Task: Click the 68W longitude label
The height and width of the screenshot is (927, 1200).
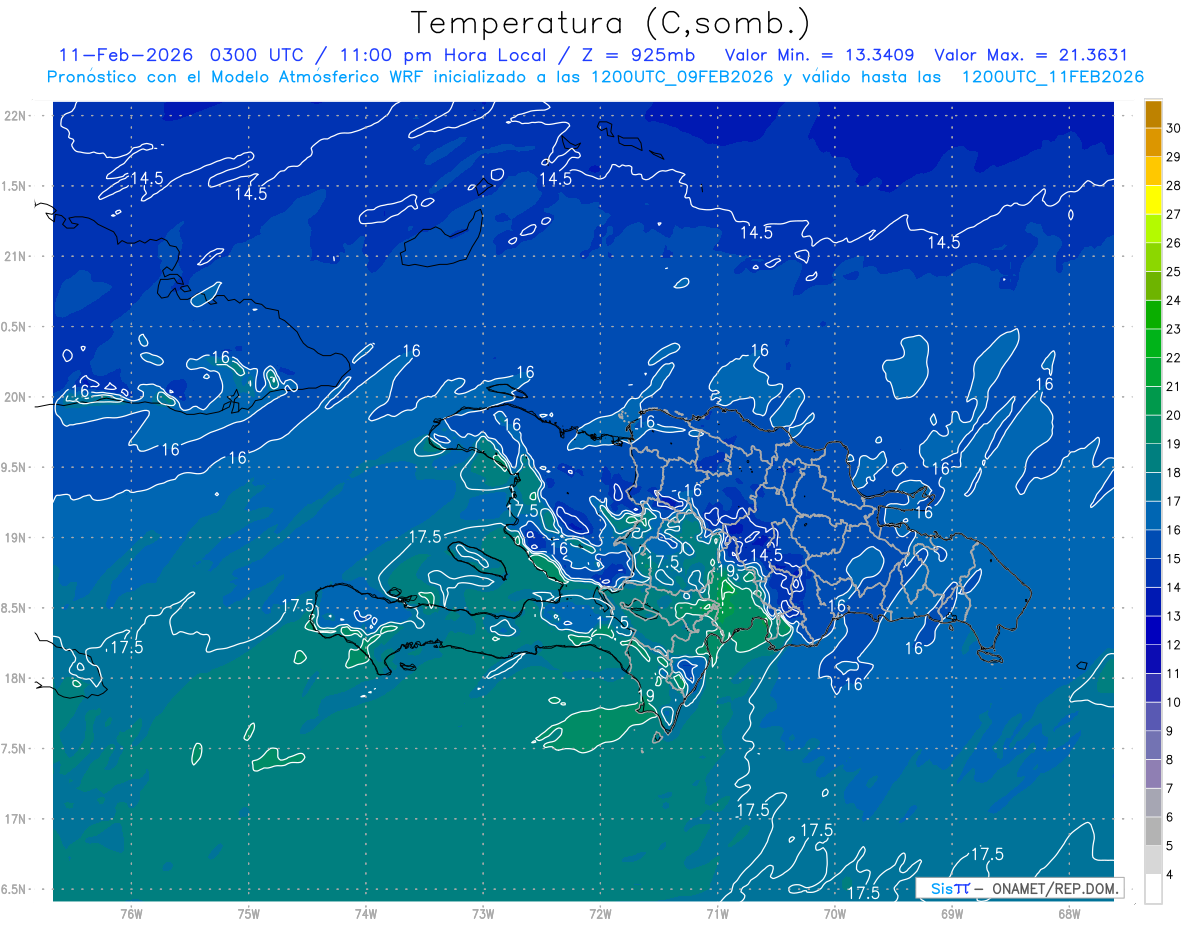Action: click(x=1068, y=914)
